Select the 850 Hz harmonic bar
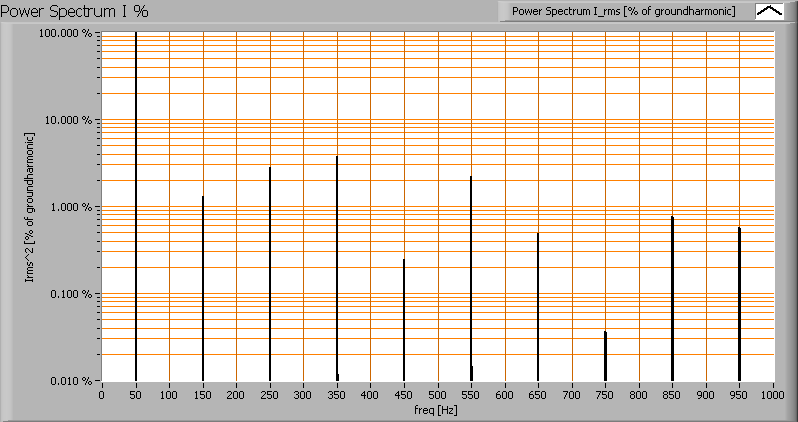The width and height of the screenshot is (798, 422). coord(672,298)
